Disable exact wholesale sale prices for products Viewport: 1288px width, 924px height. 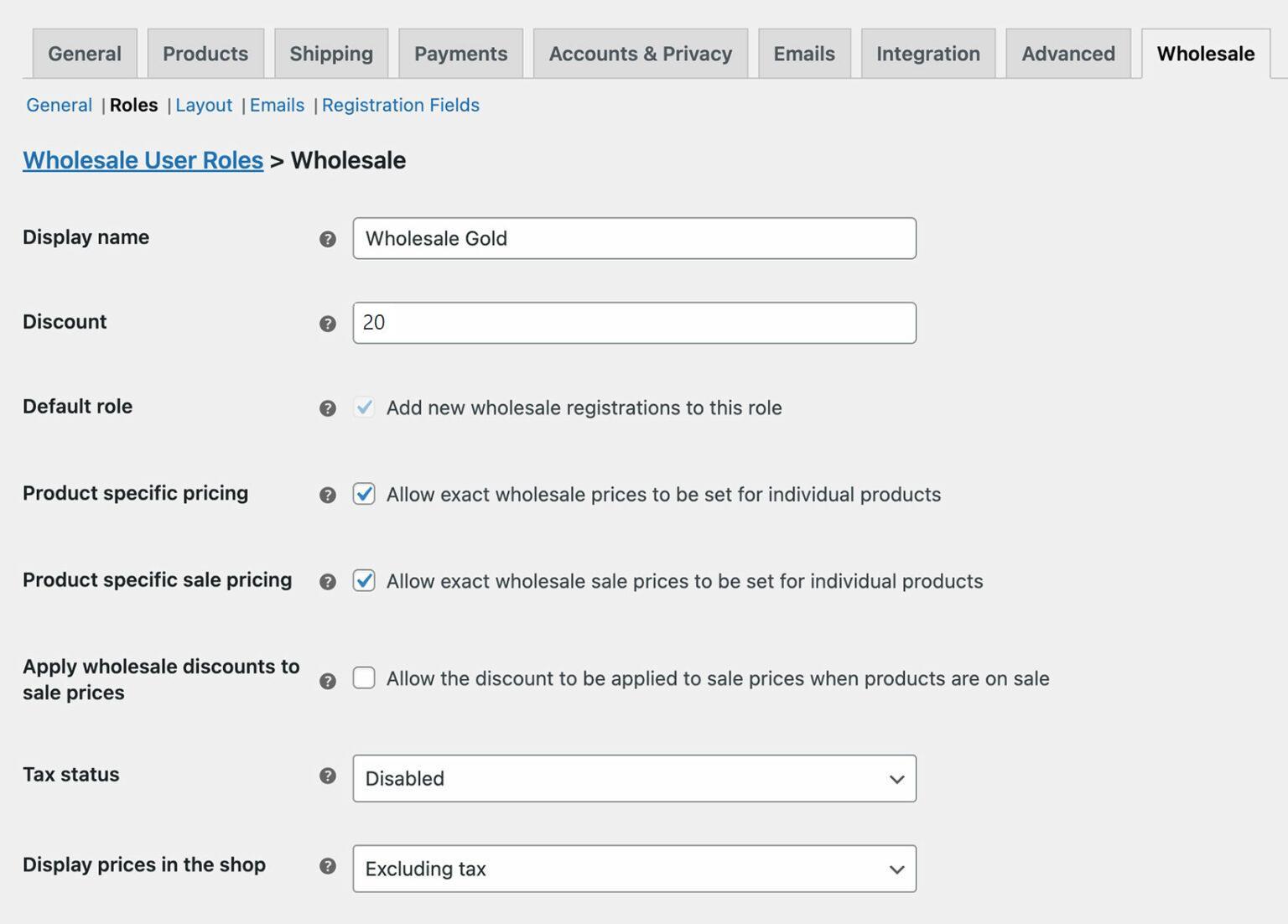pos(364,580)
